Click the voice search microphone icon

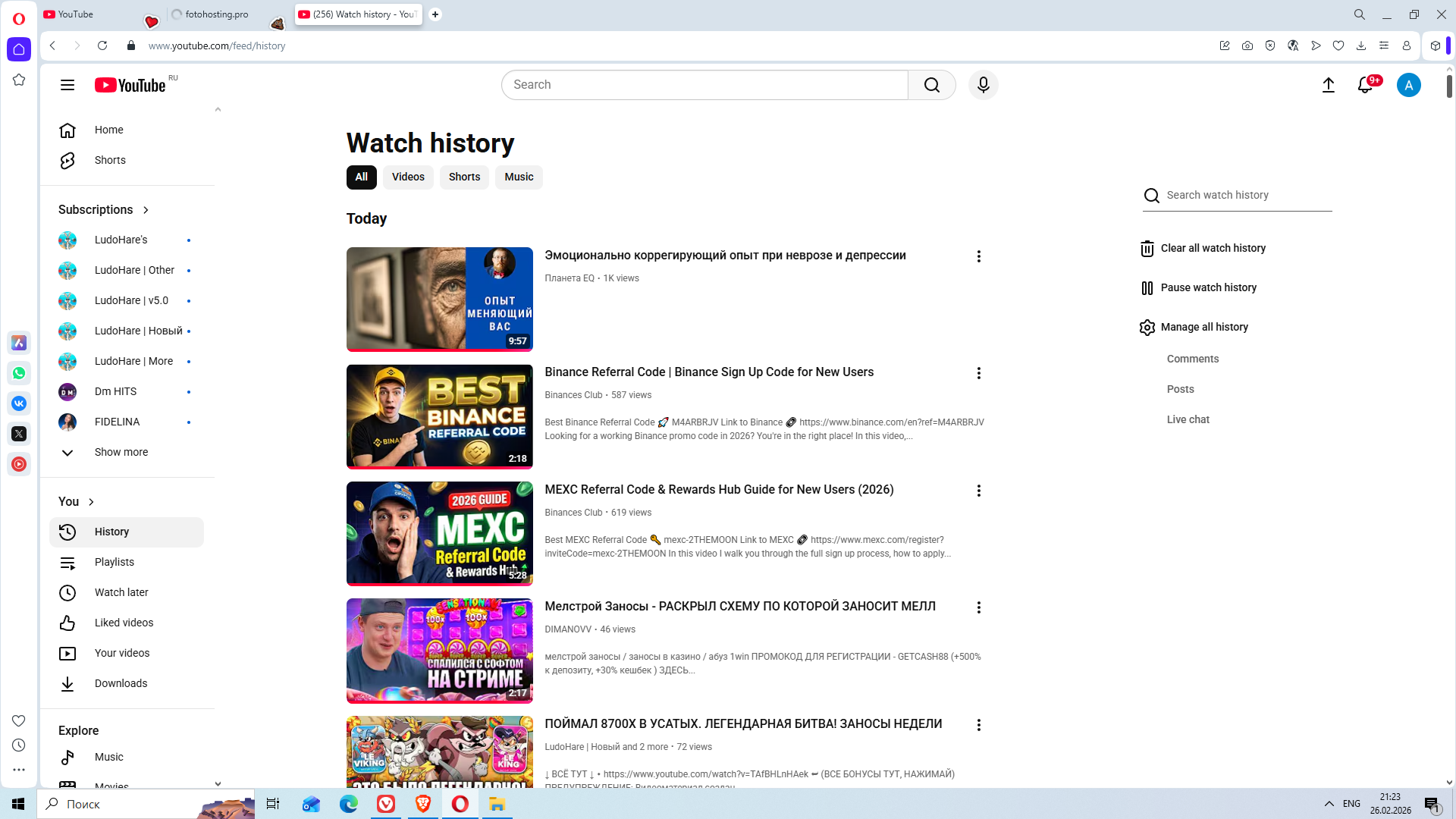[983, 85]
